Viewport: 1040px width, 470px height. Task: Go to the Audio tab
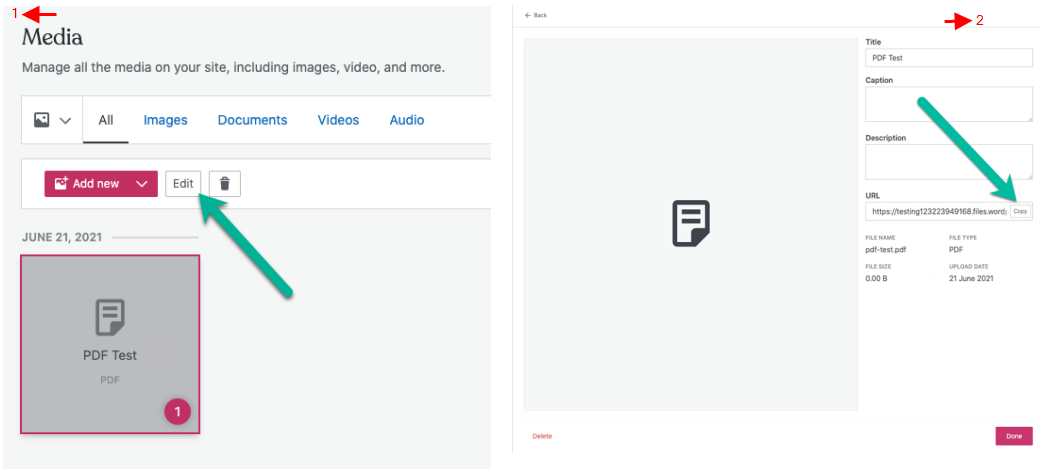[407, 120]
